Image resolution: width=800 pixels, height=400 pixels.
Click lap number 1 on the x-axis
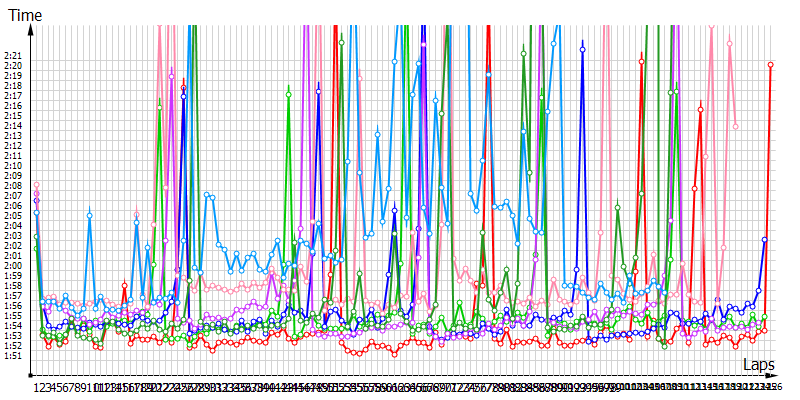37,387
